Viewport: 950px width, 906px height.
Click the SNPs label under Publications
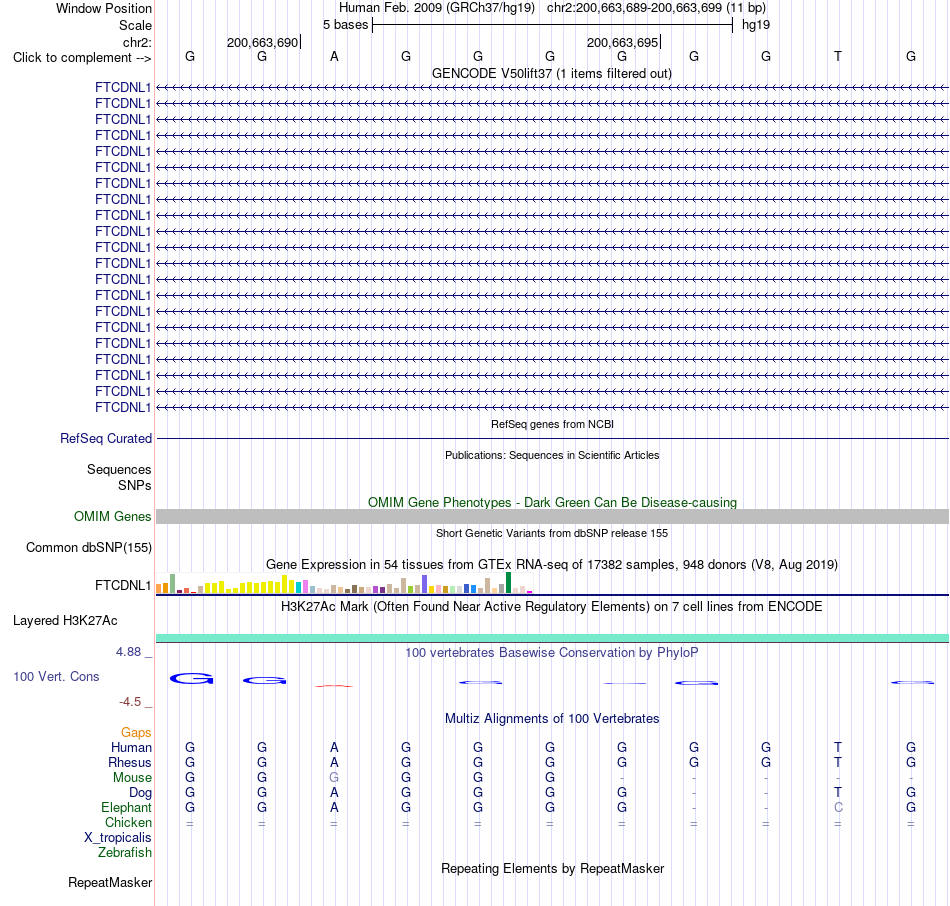[x=135, y=485]
